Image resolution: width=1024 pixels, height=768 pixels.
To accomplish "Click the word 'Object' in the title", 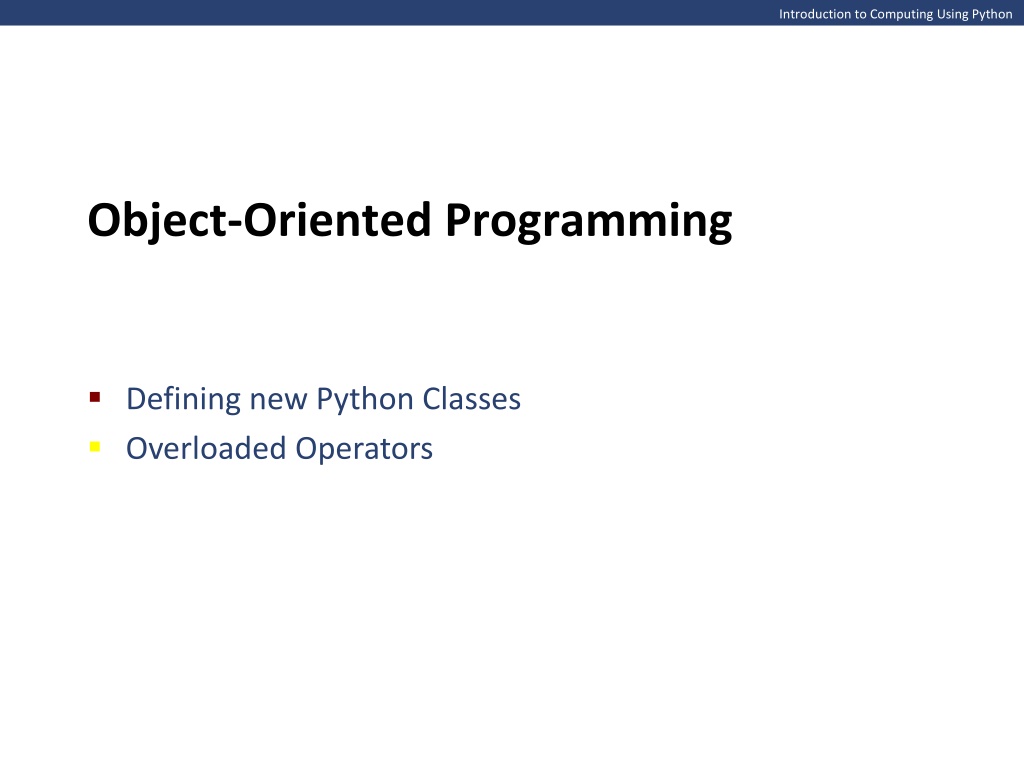I will click(157, 222).
